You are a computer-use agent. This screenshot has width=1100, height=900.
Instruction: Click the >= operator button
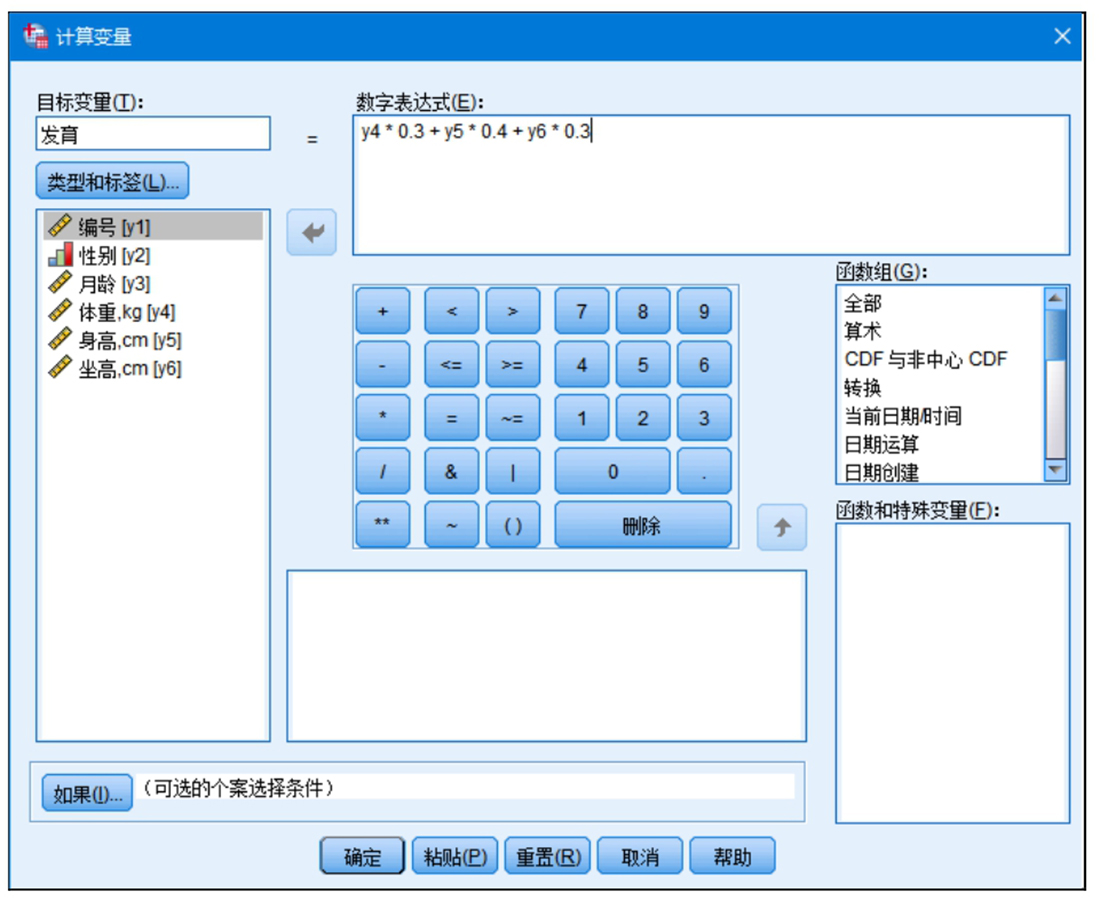513,364
